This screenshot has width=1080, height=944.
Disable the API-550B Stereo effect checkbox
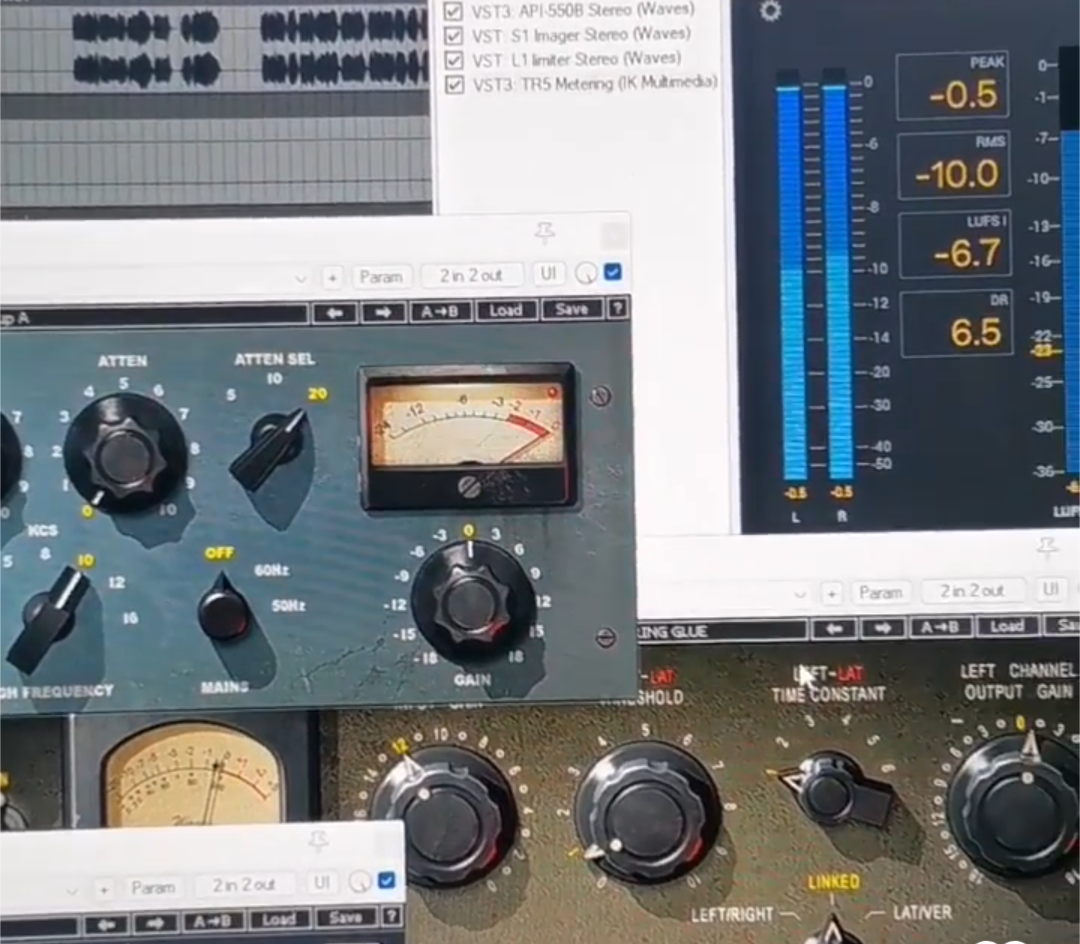pyautogui.click(x=453, y=11)
